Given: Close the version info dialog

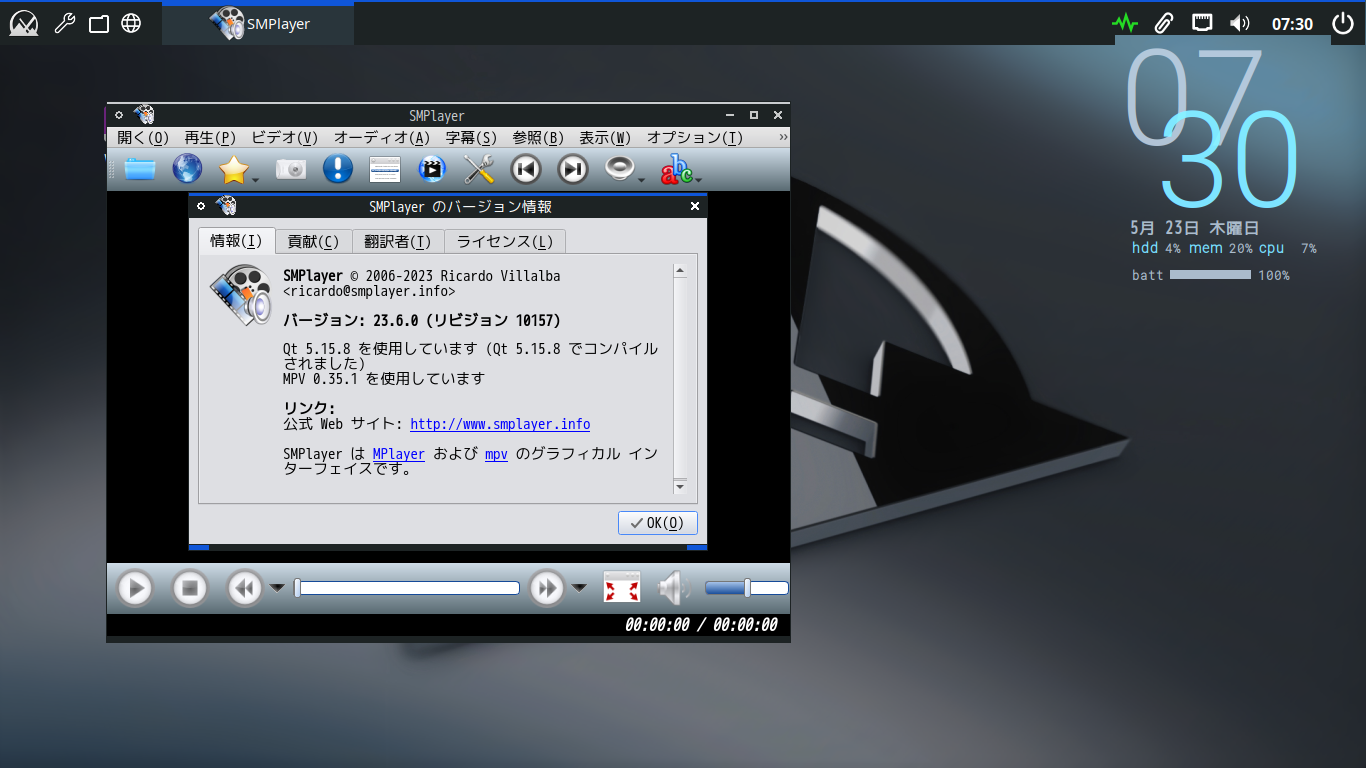Looking at the screenshot, I should [695, 206].
